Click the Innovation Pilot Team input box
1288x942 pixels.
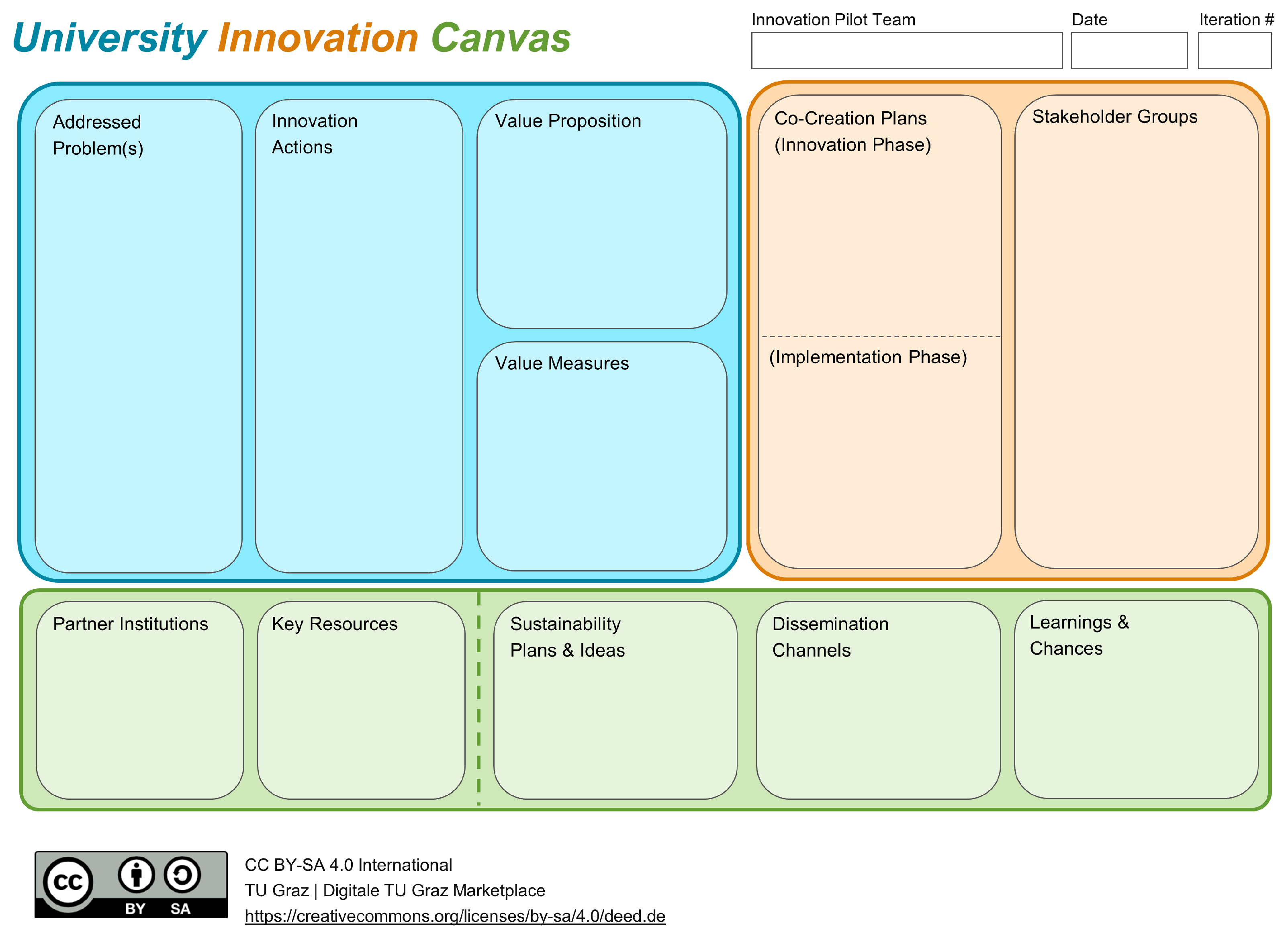pyautogui.click(x=906, y=51)
